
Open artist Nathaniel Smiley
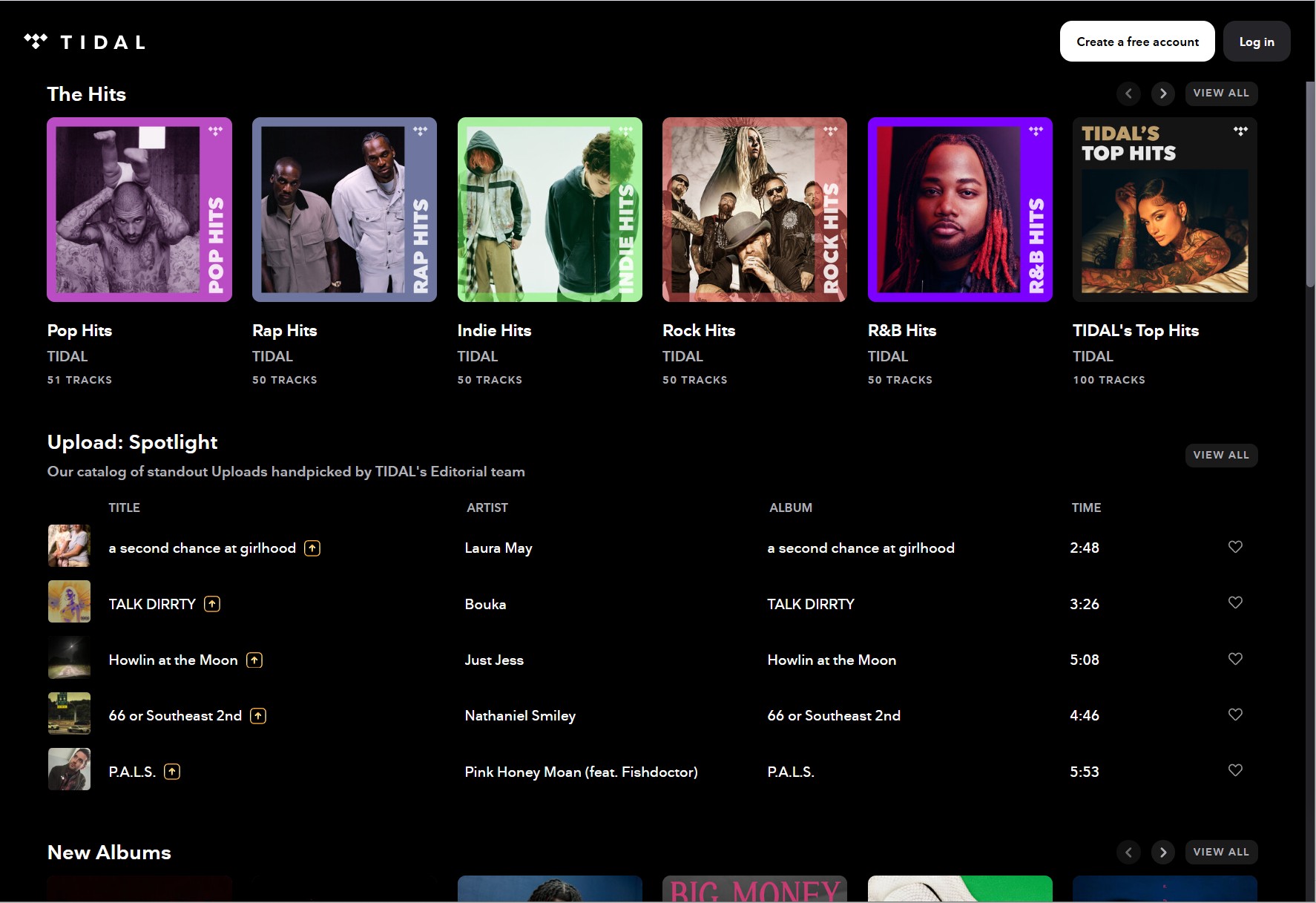(x=520, y=716)
